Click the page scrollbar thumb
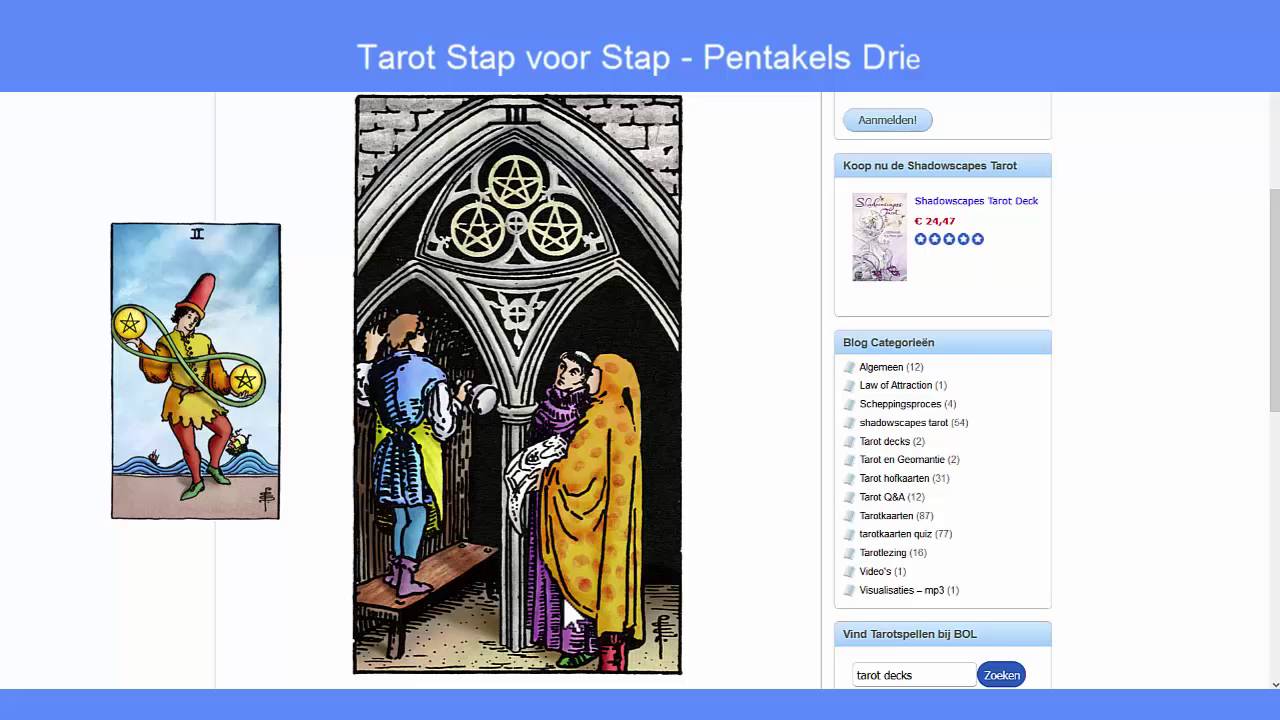1280x720 pixels. pyautogui.click(x=1274, y=299)
